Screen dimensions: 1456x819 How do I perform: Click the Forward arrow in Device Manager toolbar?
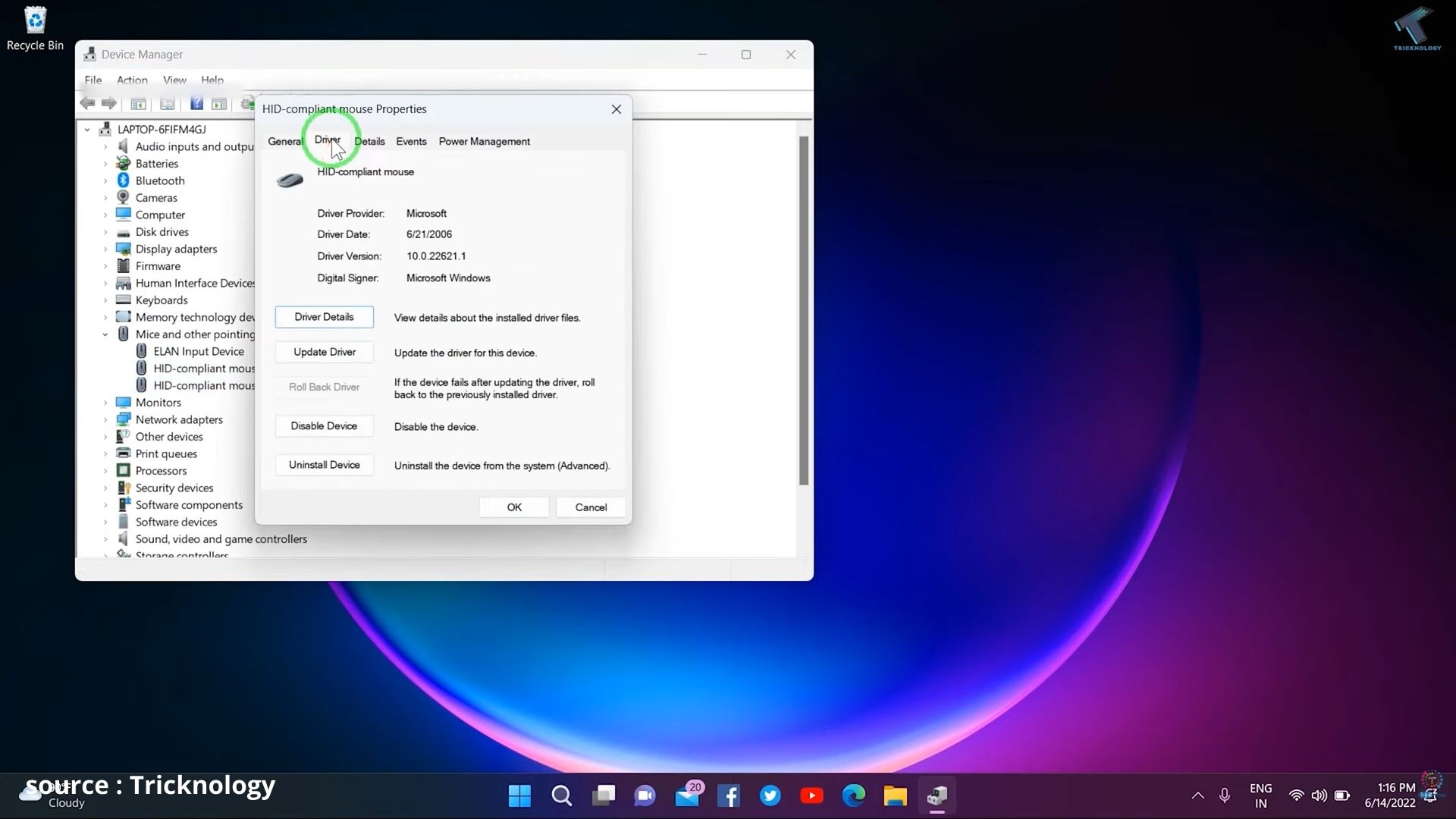pos(109,103)
